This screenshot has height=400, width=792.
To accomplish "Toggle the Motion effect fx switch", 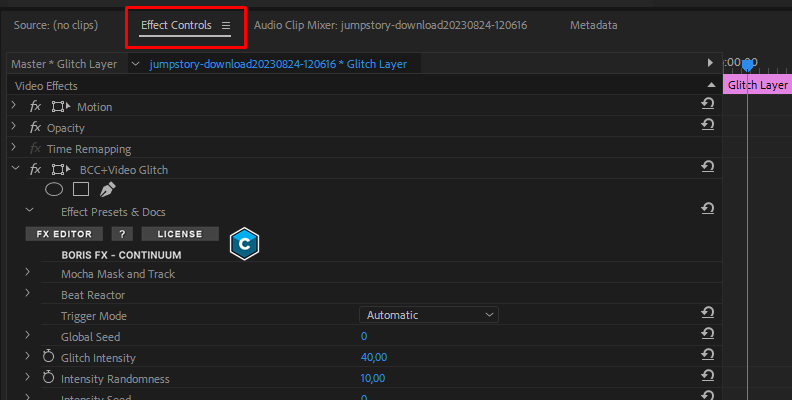I will click(x=35, y=106).
